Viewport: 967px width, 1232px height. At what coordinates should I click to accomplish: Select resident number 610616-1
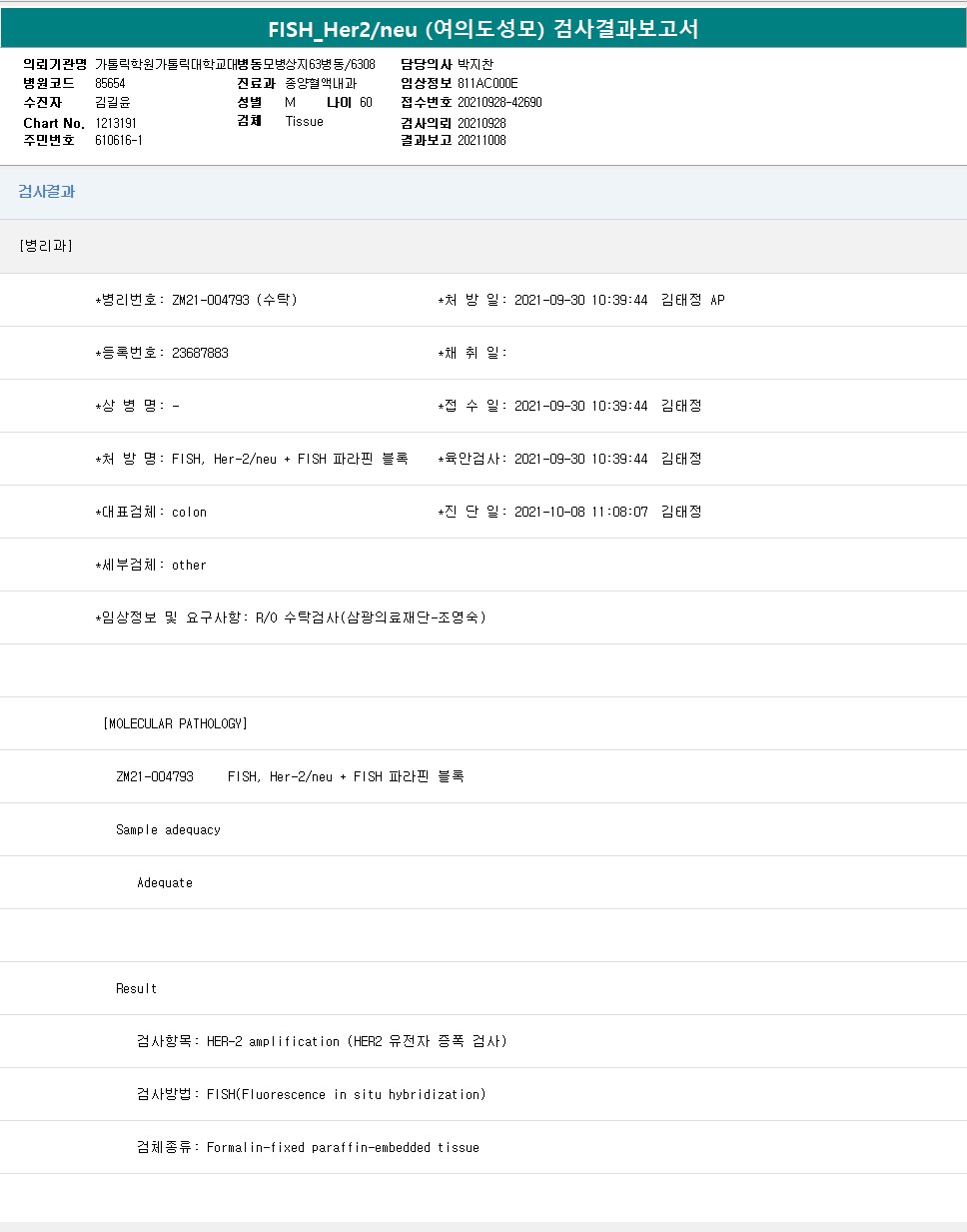(119, 141)
